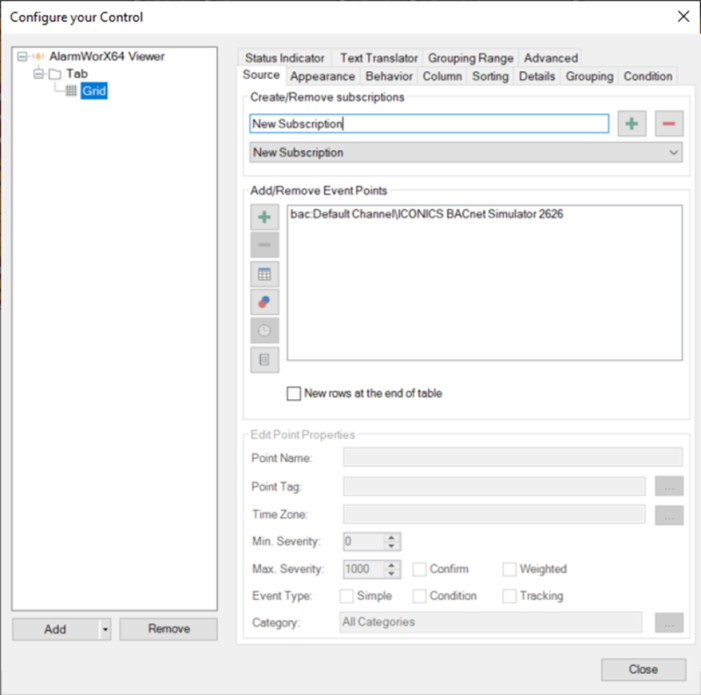The height and width of the screenshot is (695, 701).
Task: Select the BACnet Simulator 2626 event point
Action: 426,214
